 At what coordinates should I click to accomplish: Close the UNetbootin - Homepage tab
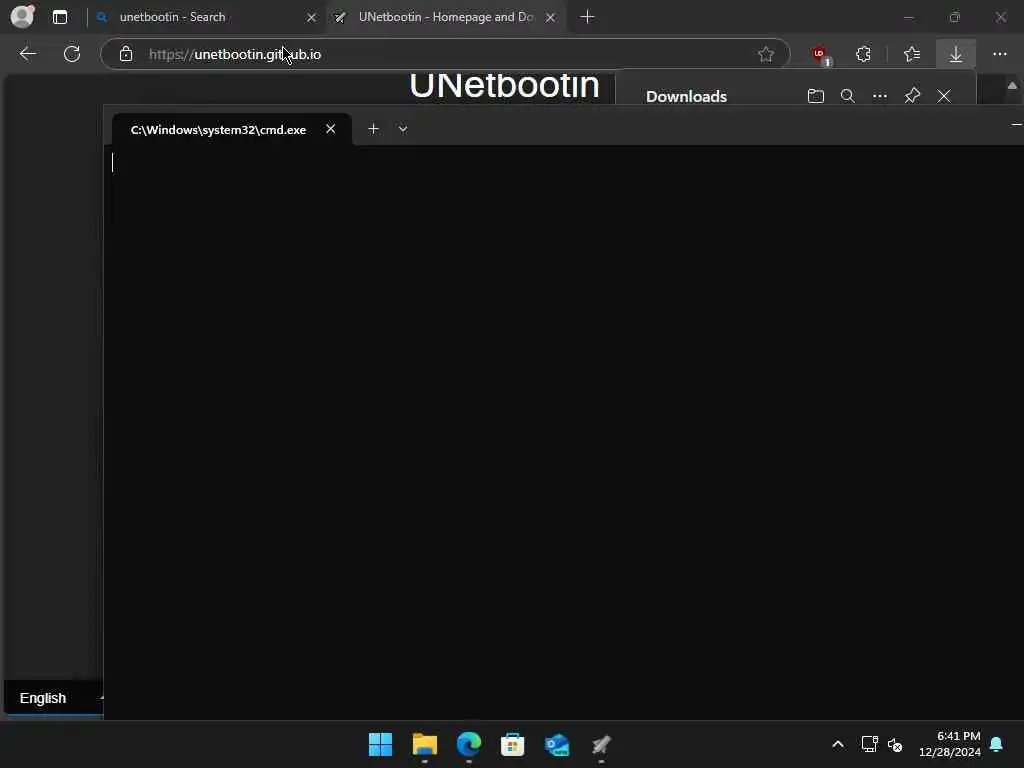pyautogui.click(x=551, y=18)
